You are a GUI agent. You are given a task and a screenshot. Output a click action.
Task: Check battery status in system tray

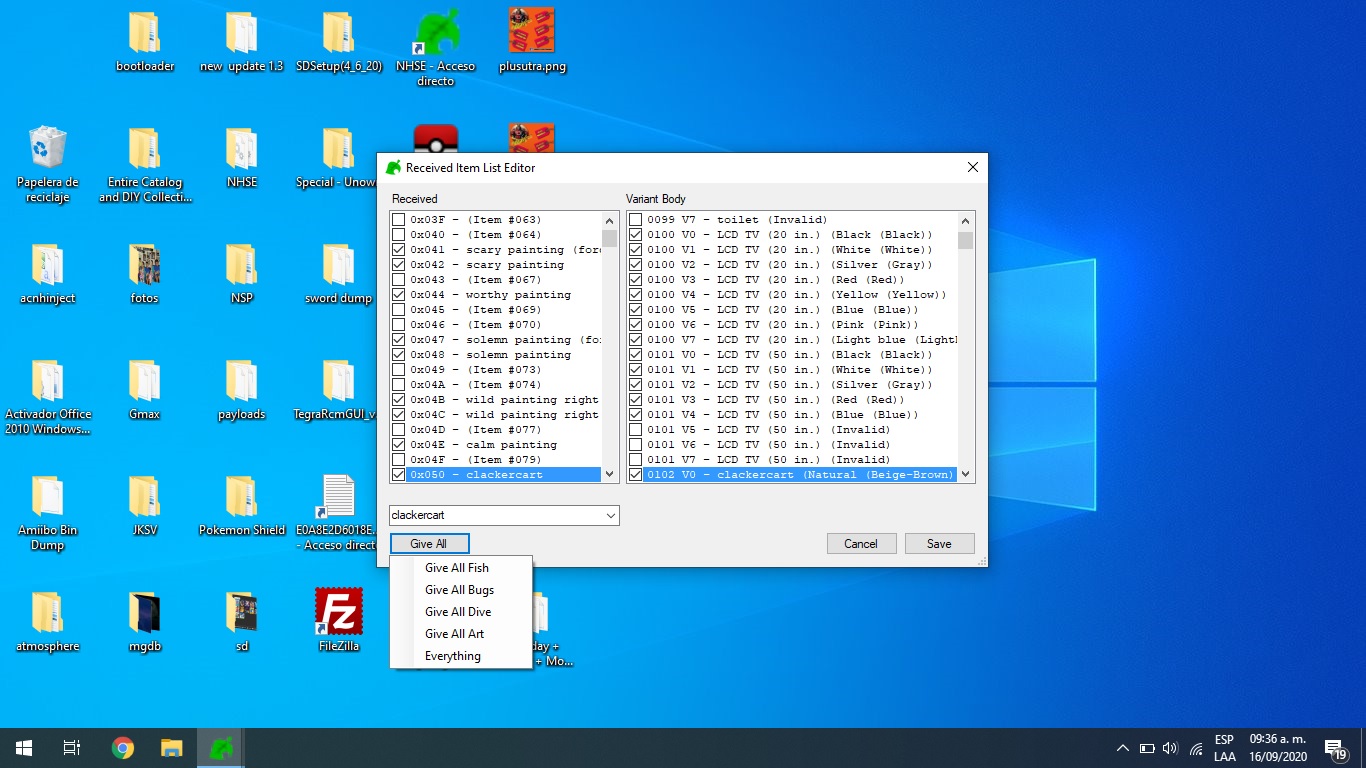[1147, 748]
